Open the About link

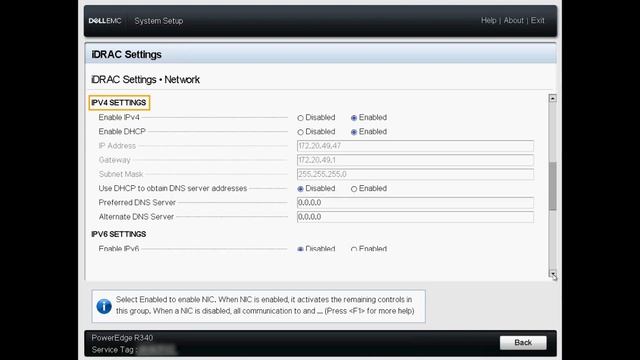(x=513, y=20)
